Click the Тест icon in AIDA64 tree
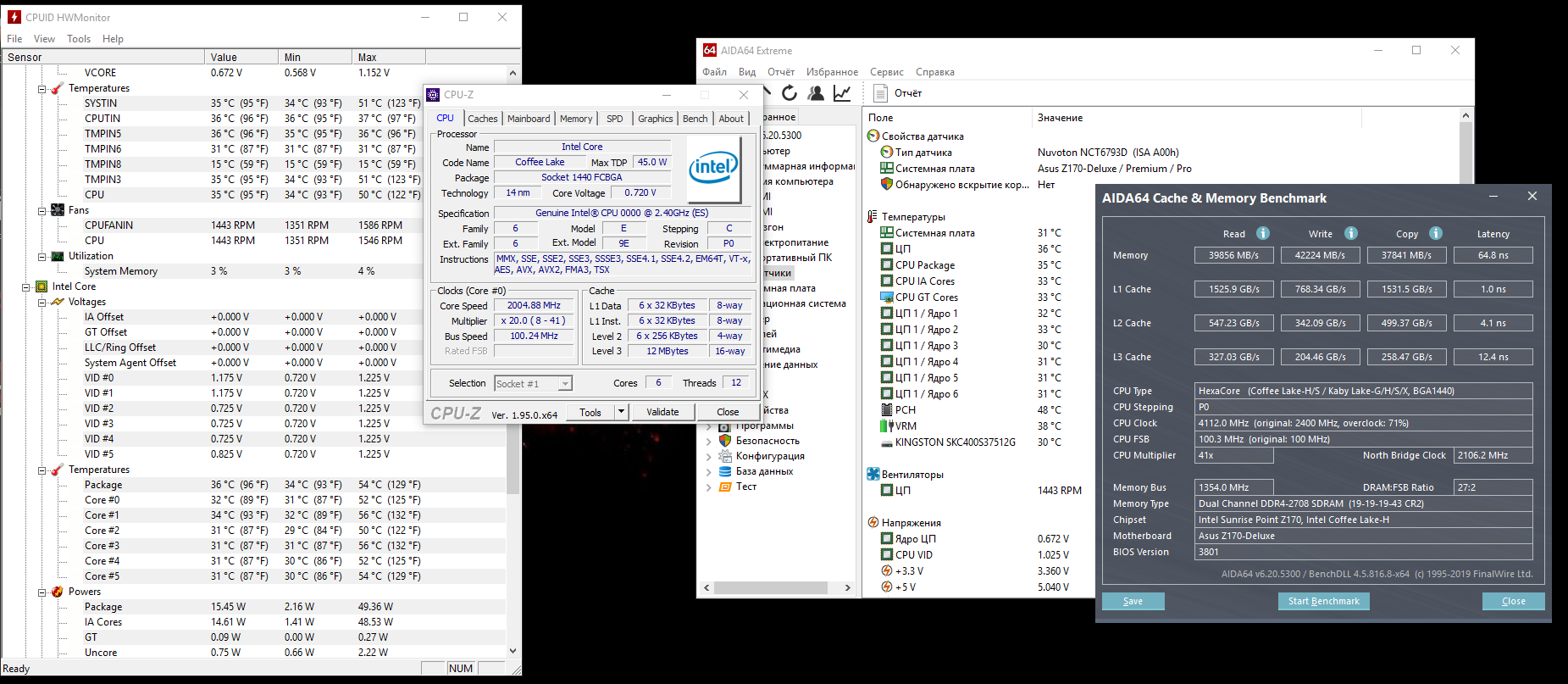The width and height of the screenshot is (1568, 684). (725, 487)
